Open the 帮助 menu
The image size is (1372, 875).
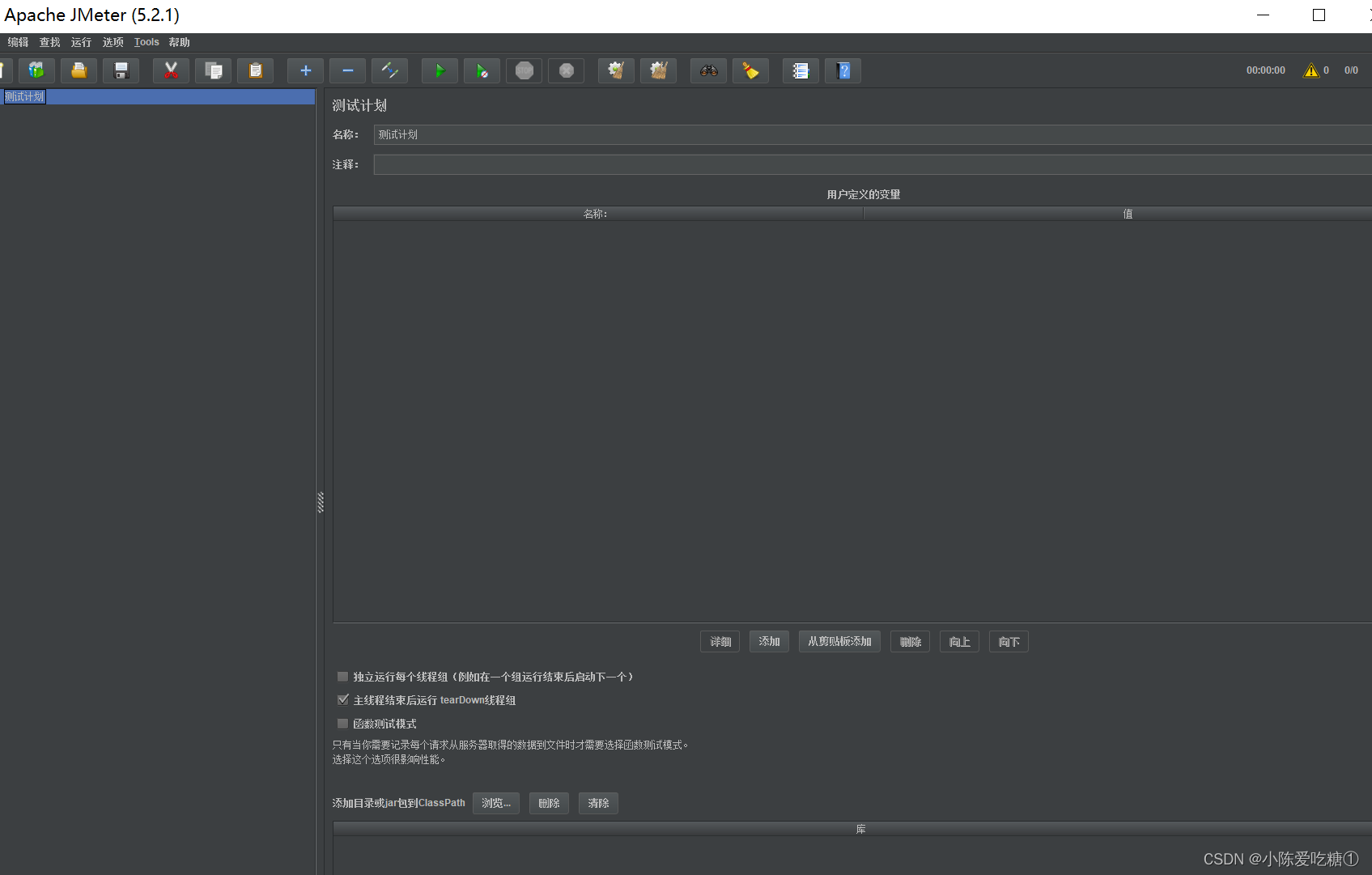(x=179, y=42)
